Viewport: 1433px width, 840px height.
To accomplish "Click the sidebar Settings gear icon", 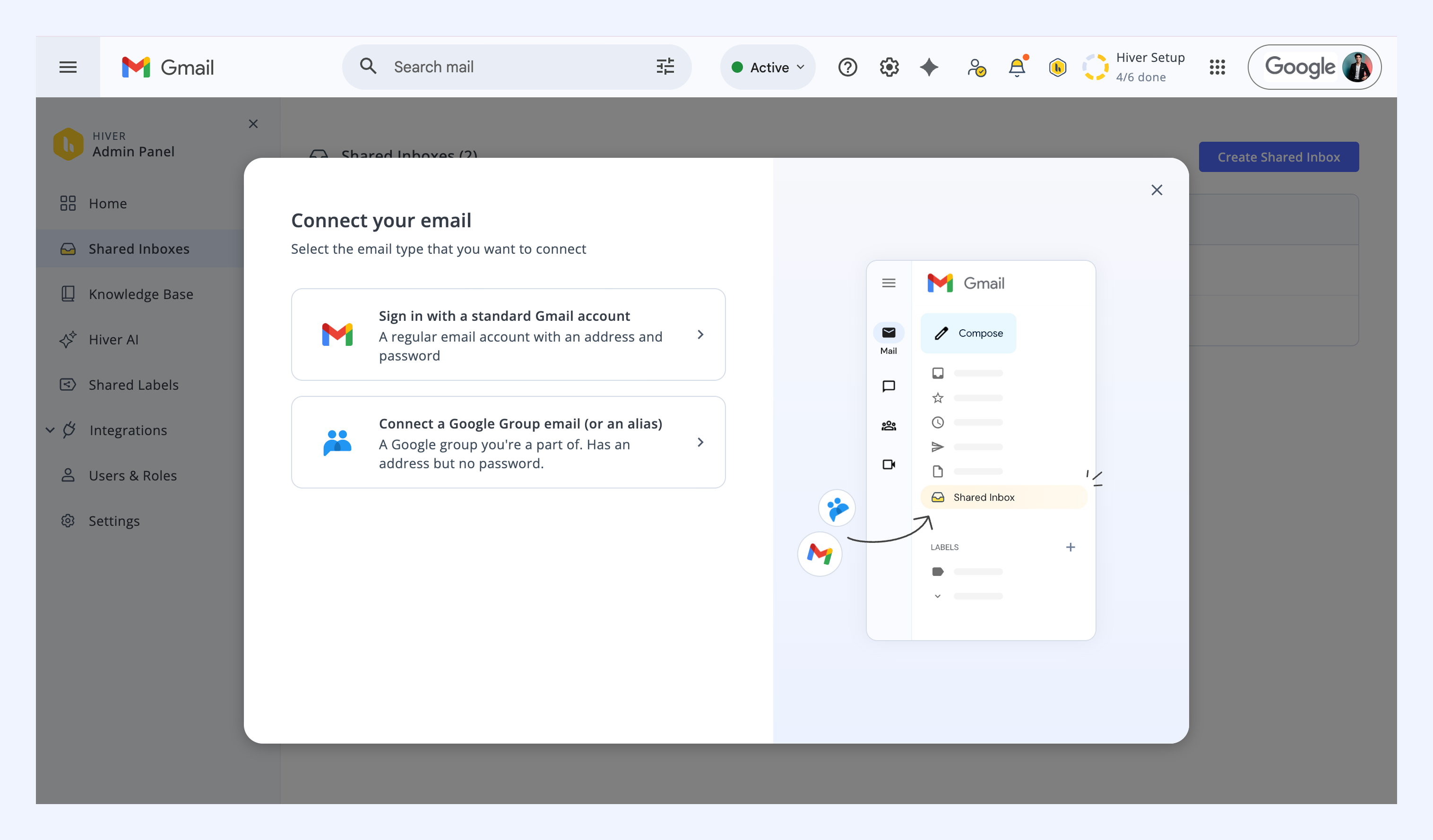I will pyautogui.click(x=68, y=521).
